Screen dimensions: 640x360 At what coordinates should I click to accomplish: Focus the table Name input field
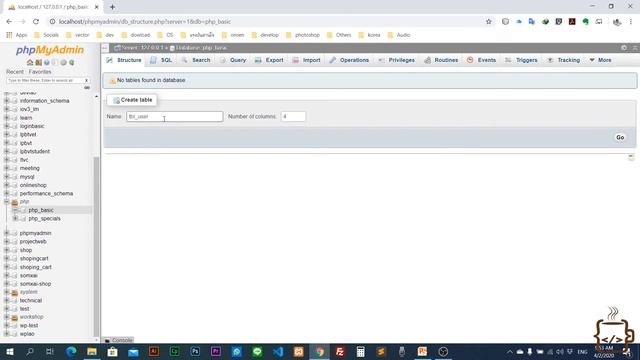click(x=175, y=117)
